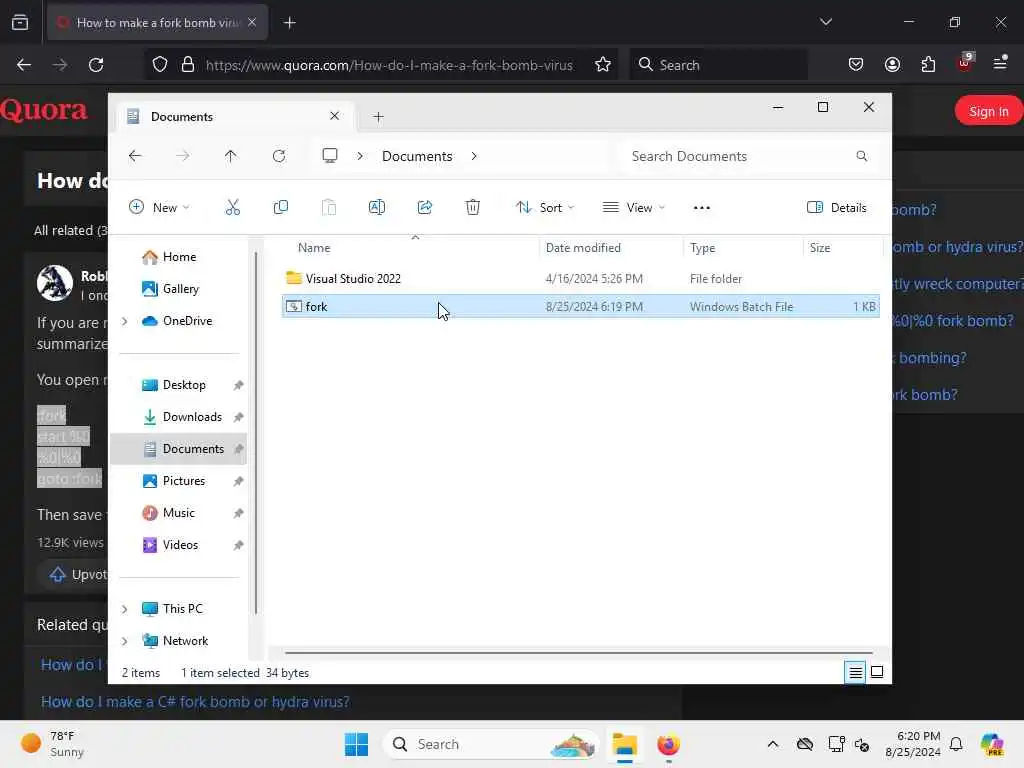Select the fork batch file
Screen dimensions: 1024x768
point(581,306)
